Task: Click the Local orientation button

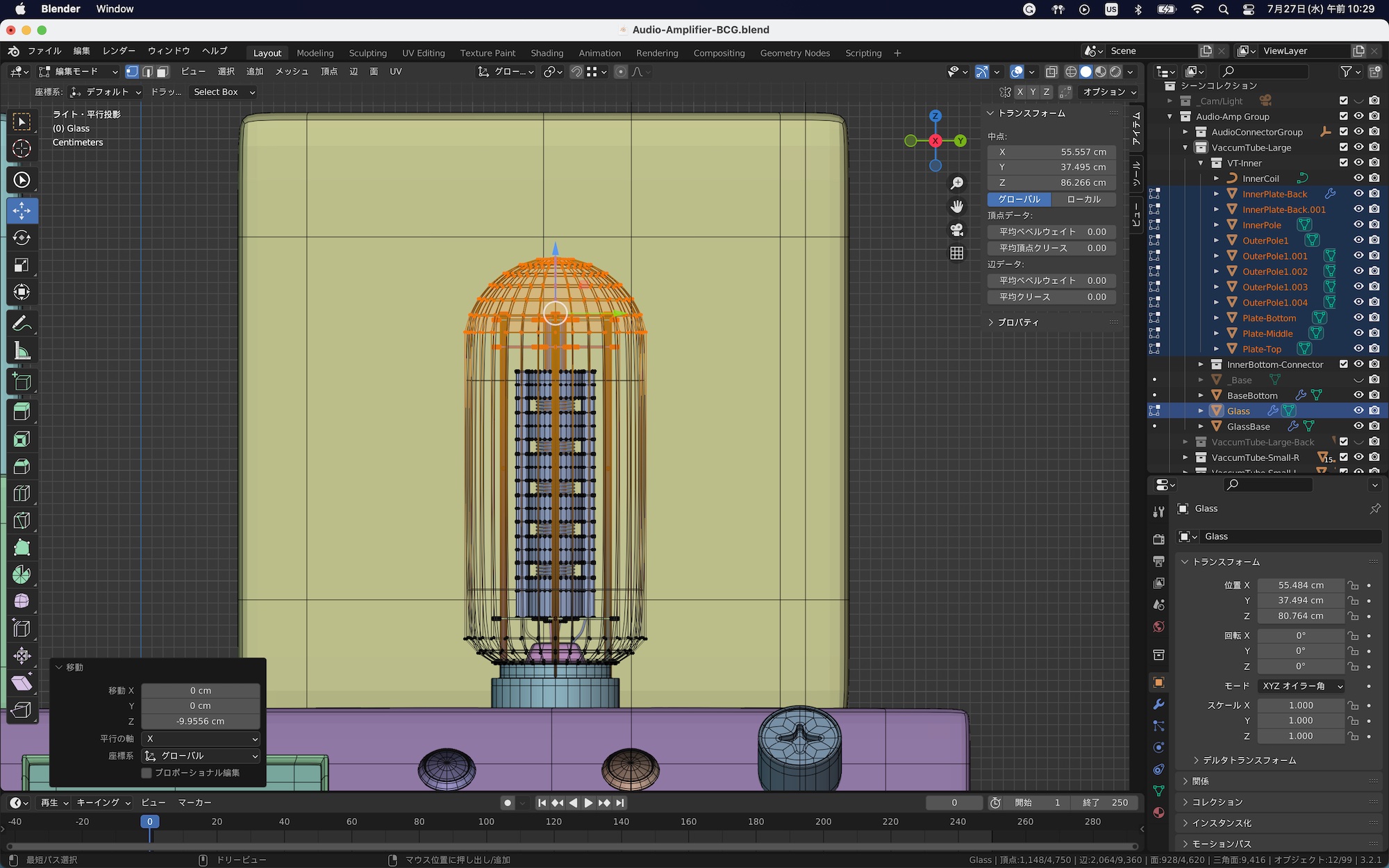Action: click(1083, 199)
